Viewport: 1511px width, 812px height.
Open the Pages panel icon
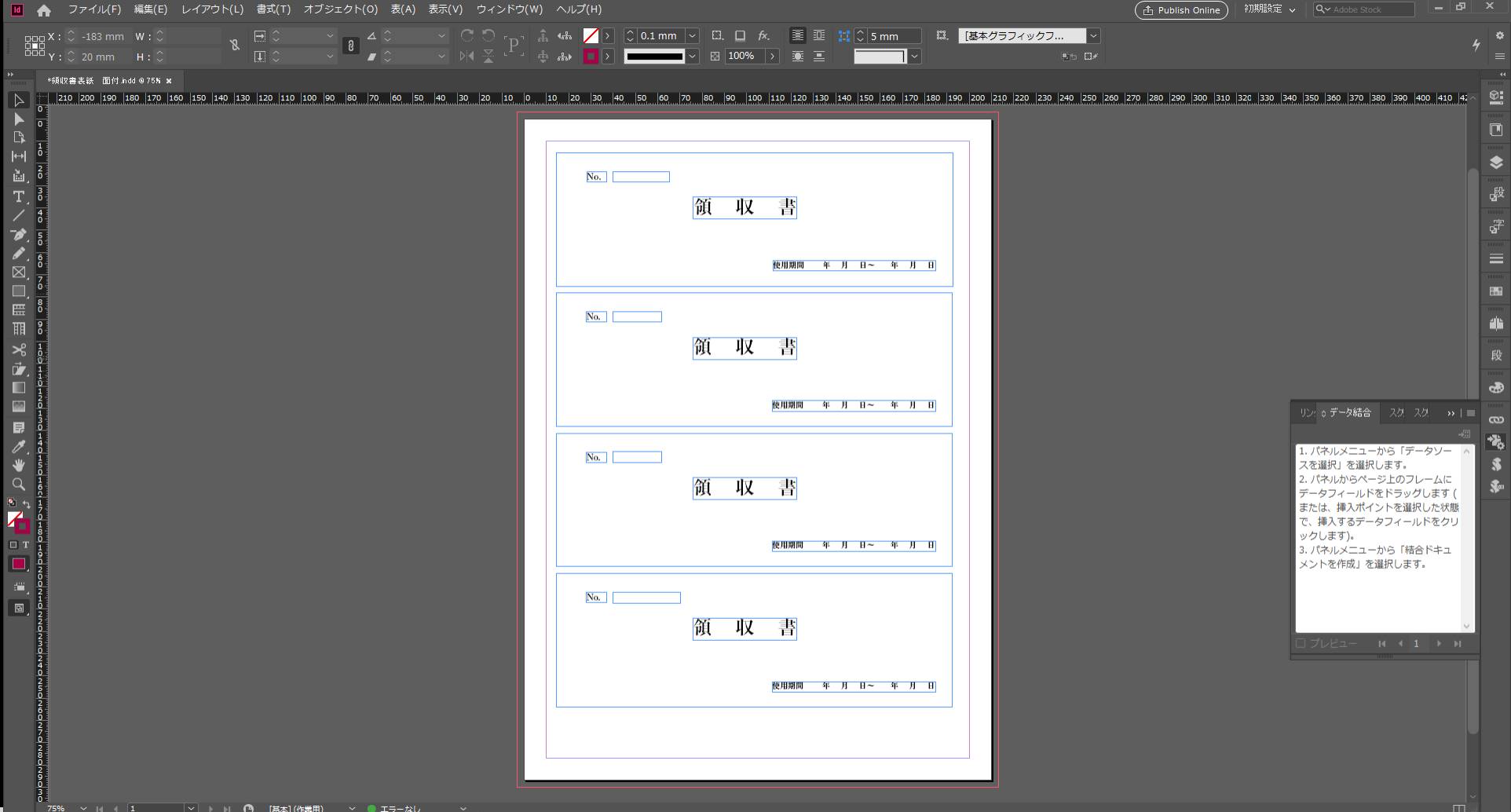coord(1496,130)
